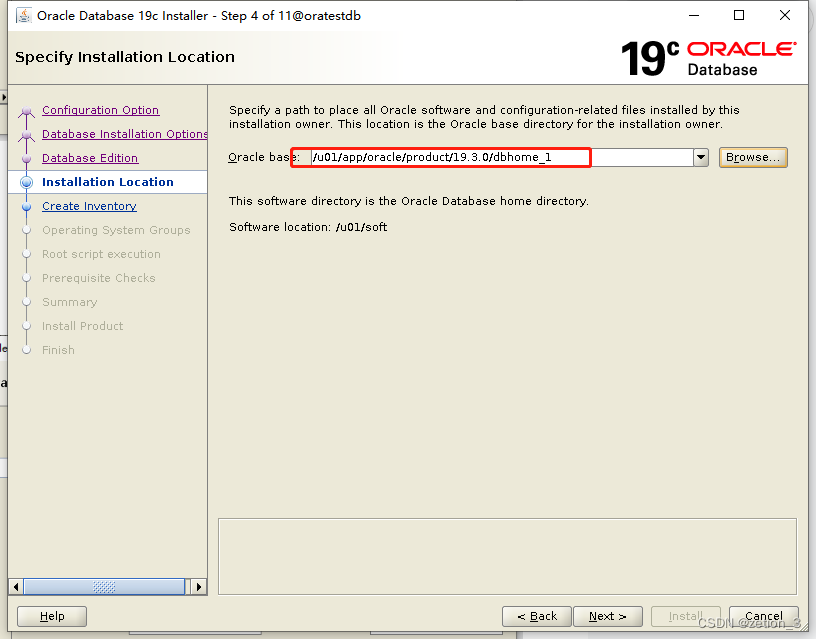Click the Operating System Groups step
The width and height of the screenshot is (816, 639).
click(116, 230)
